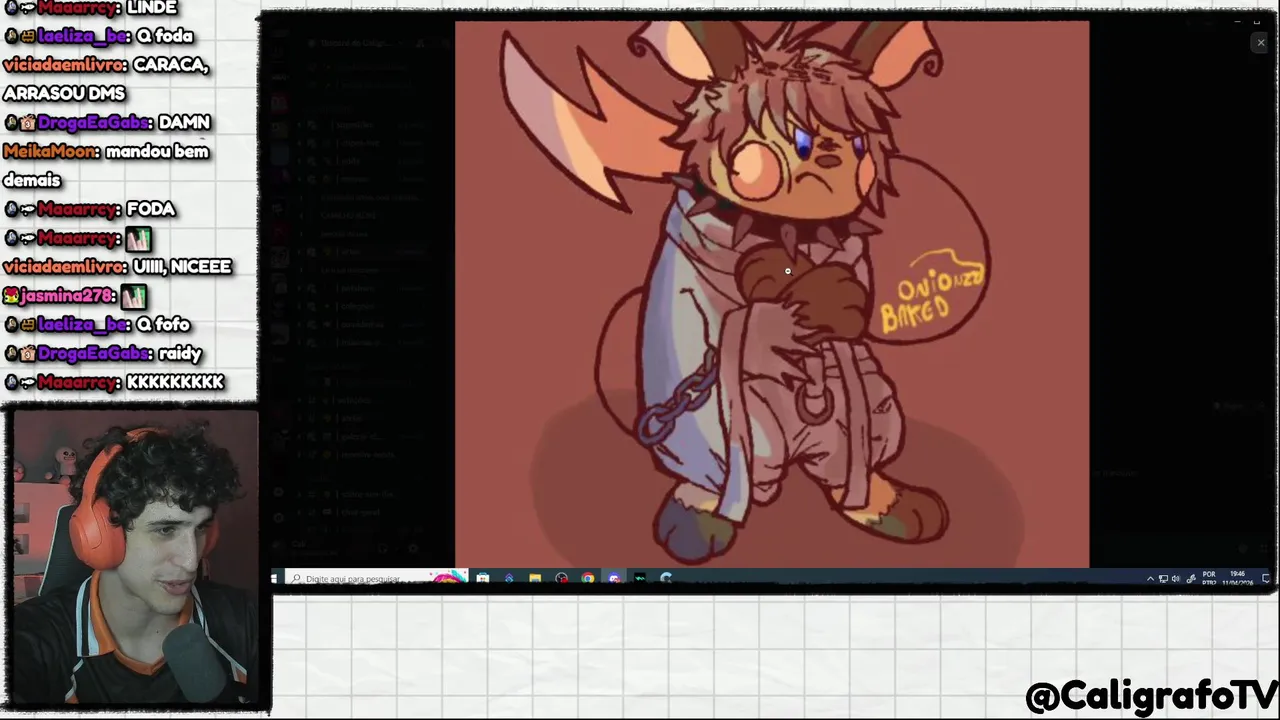Open the Windows Start menu
This screenshot has width=1280, height=720.
pos(274,578)
